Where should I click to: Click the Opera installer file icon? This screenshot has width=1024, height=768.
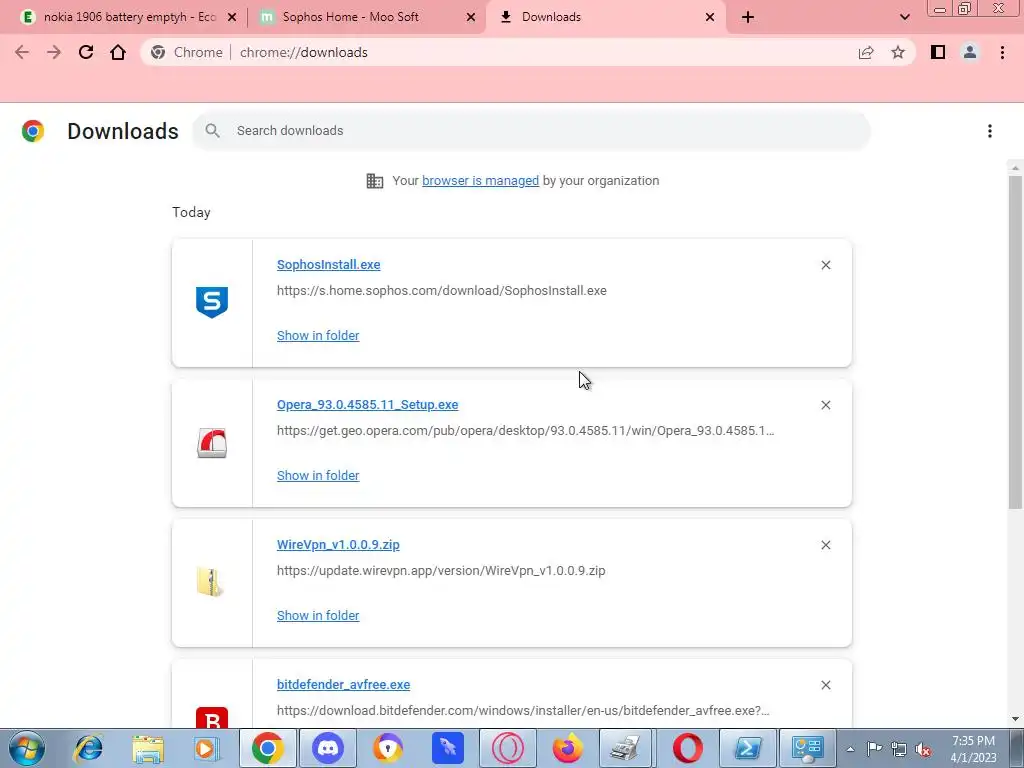coord(212,443)
